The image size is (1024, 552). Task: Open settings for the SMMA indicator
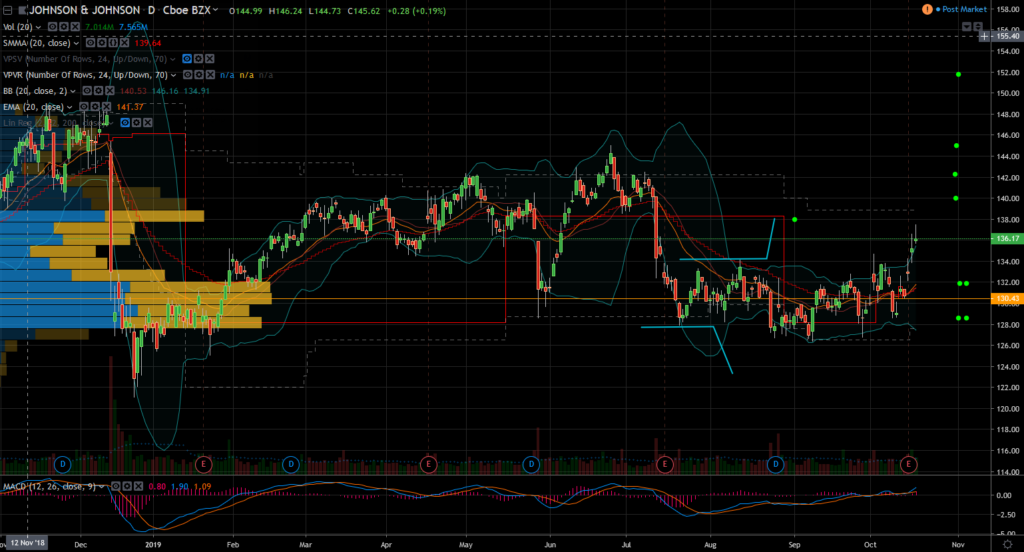pyautogui.click(x=102, y=42)
